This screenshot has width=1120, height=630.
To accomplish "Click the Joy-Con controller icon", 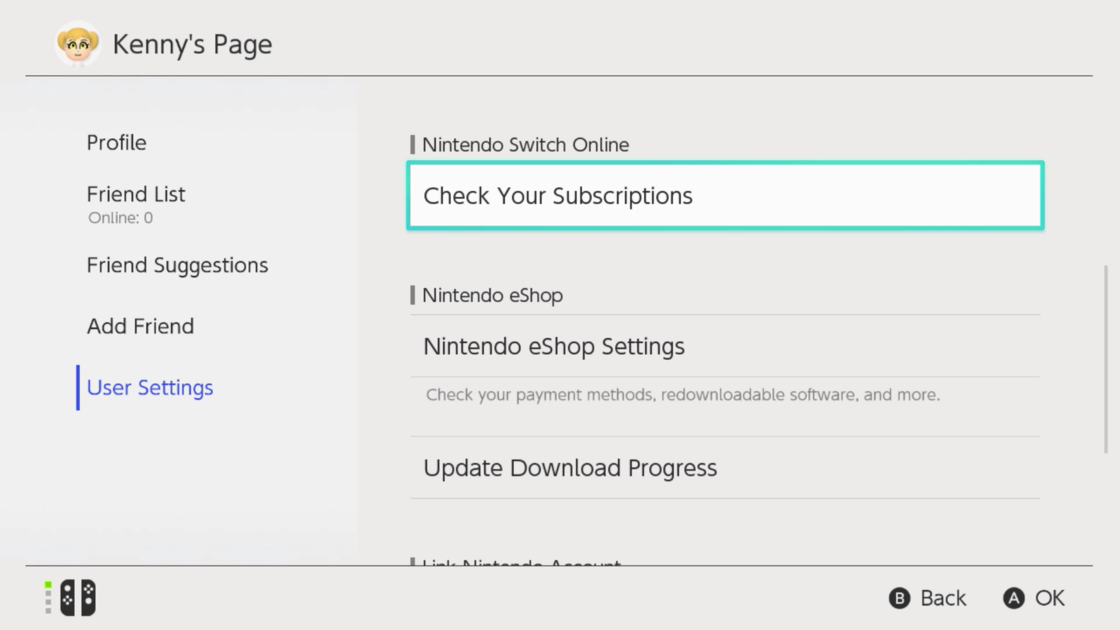I will [x=78, y=598].
